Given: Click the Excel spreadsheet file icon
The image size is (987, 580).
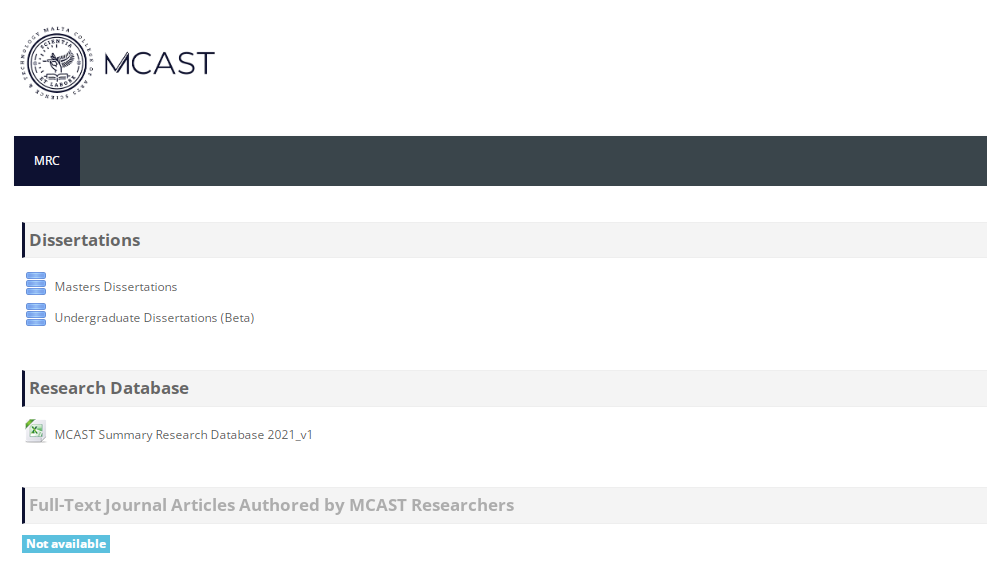Looking at the screenshot, I should click(x=36, y=432).
